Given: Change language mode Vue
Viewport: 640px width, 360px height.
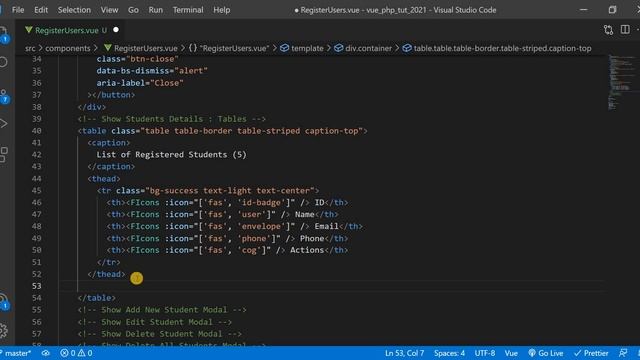Looking at the screenshot, I should (511, 353).
